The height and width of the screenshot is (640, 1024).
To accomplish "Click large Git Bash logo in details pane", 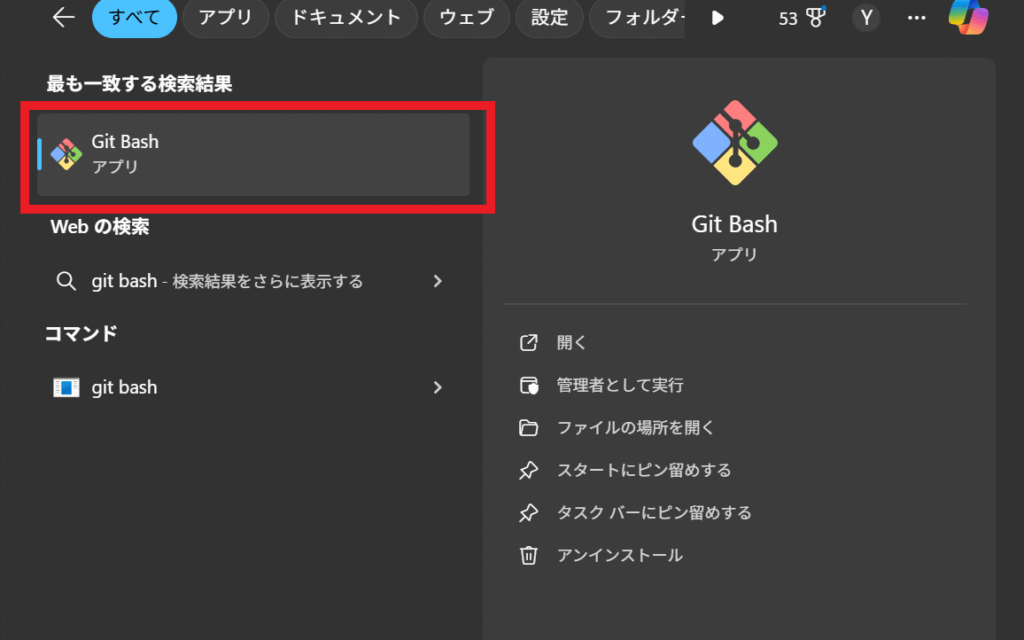I will pos(735,143).
